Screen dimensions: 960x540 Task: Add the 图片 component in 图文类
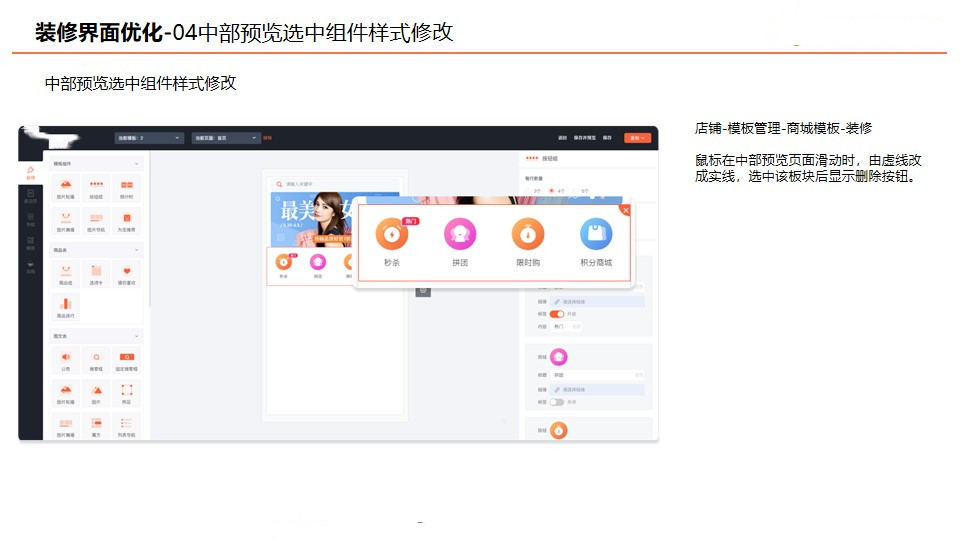pyautogui.click(x=96, y=393)
